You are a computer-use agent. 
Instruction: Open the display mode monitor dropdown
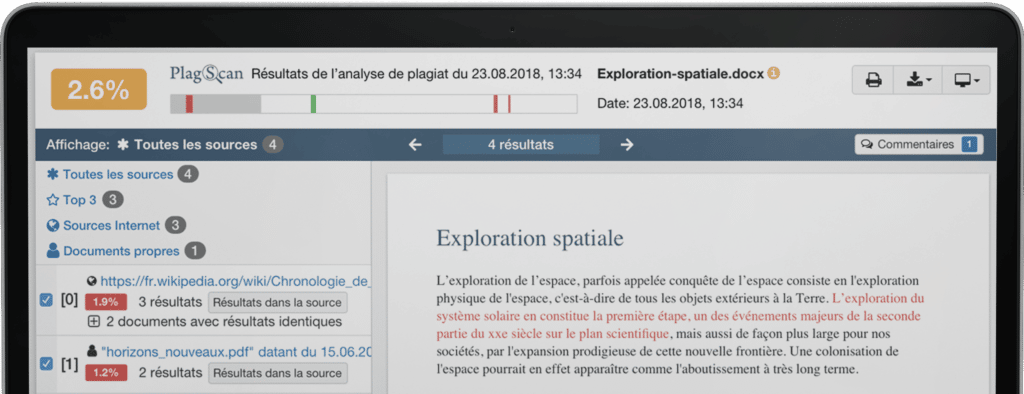click(x=967, y=80)
